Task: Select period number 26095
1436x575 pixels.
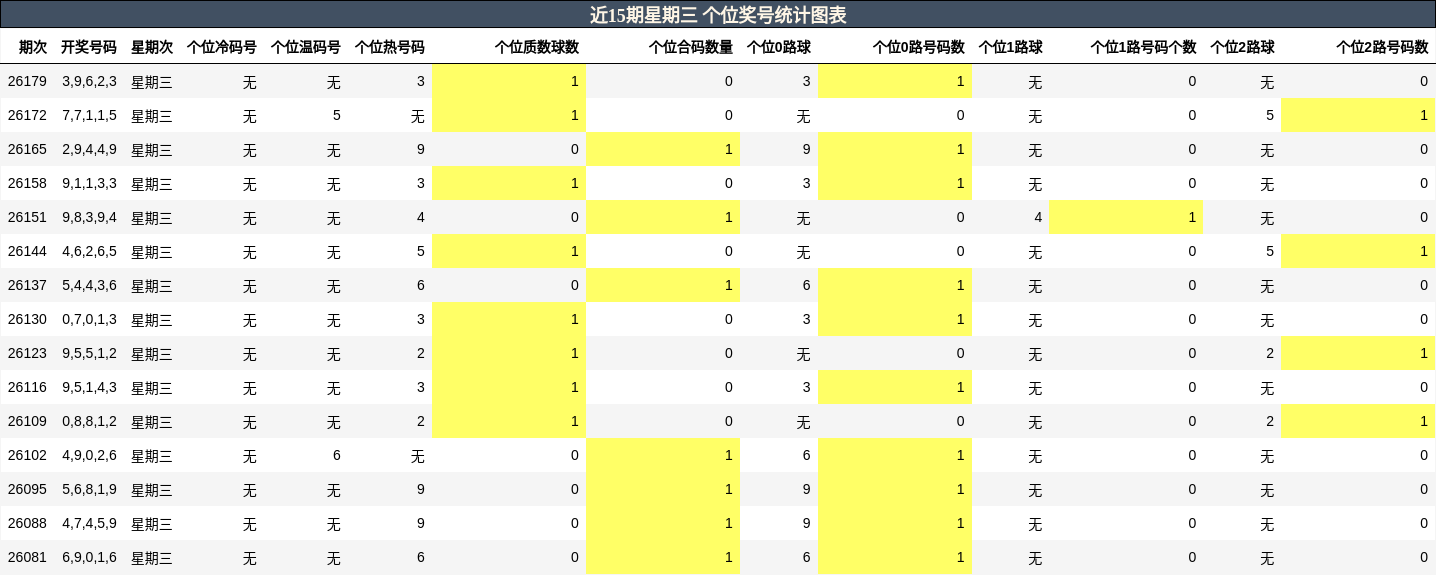Action: [27, 489]
